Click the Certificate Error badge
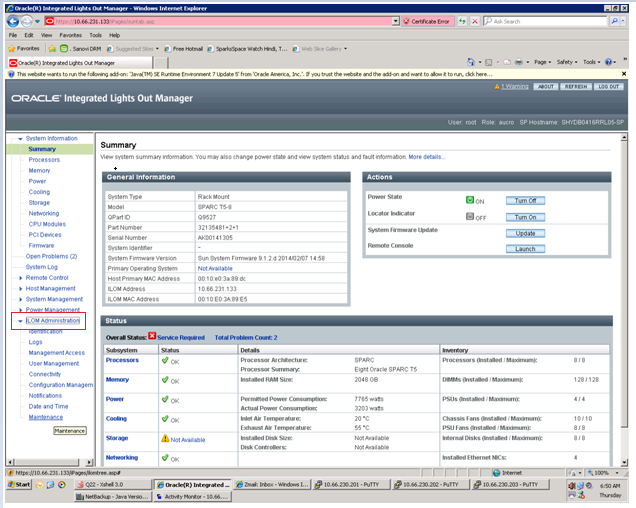The image size is (636, 508). point(427,22)
